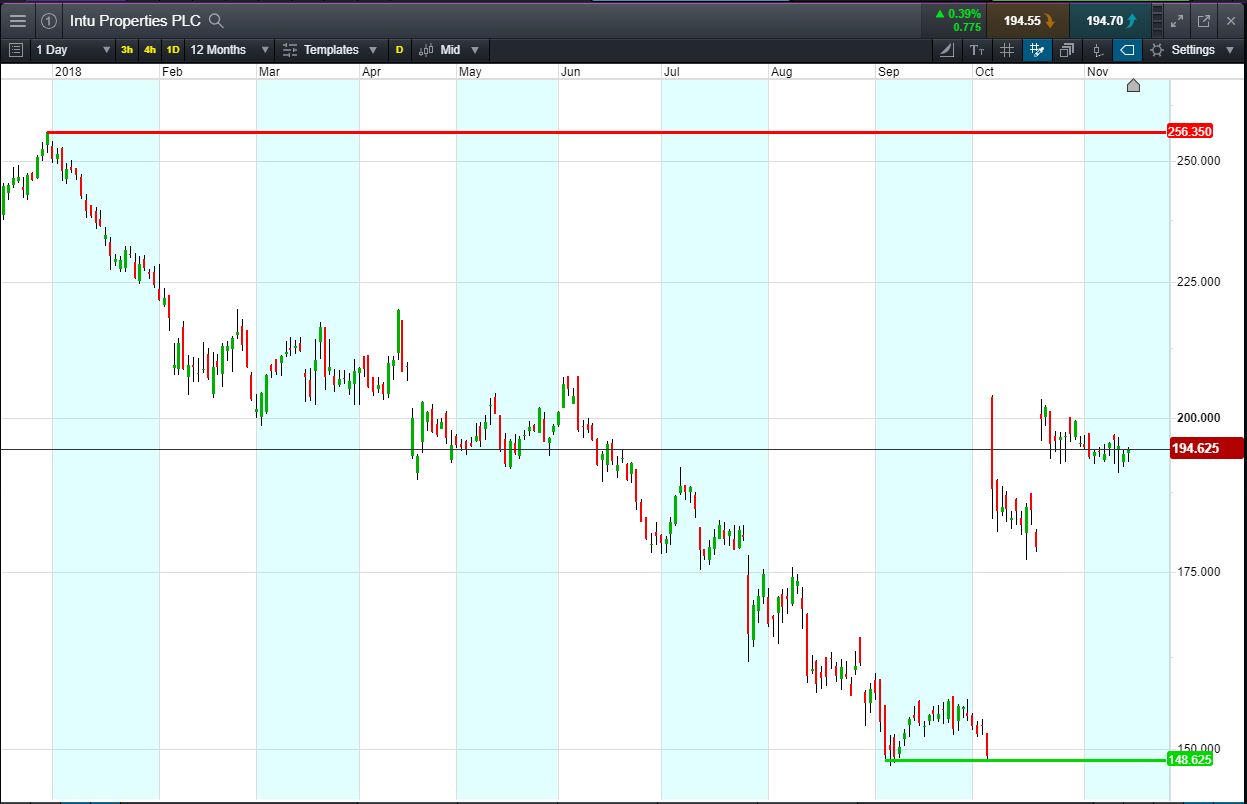This screenshot has width=1247, height=804.
Task: Open the 1 Day interval dropdown
Action: point(73,49)
